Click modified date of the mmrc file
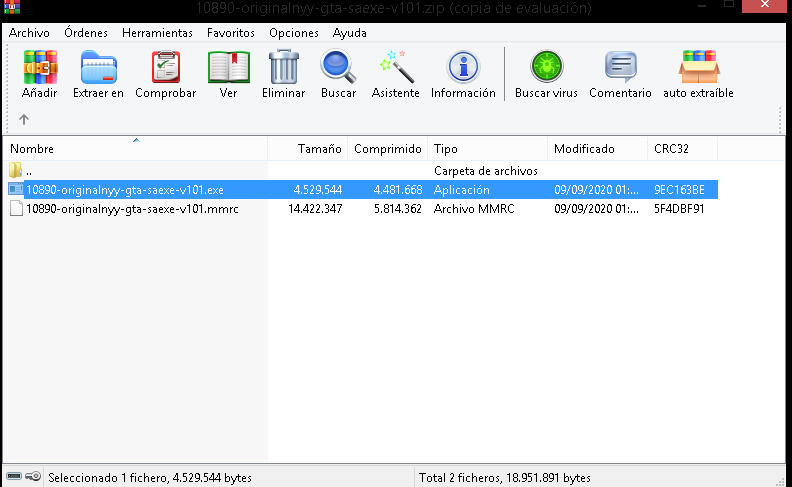792x487 pixels. 596,209
